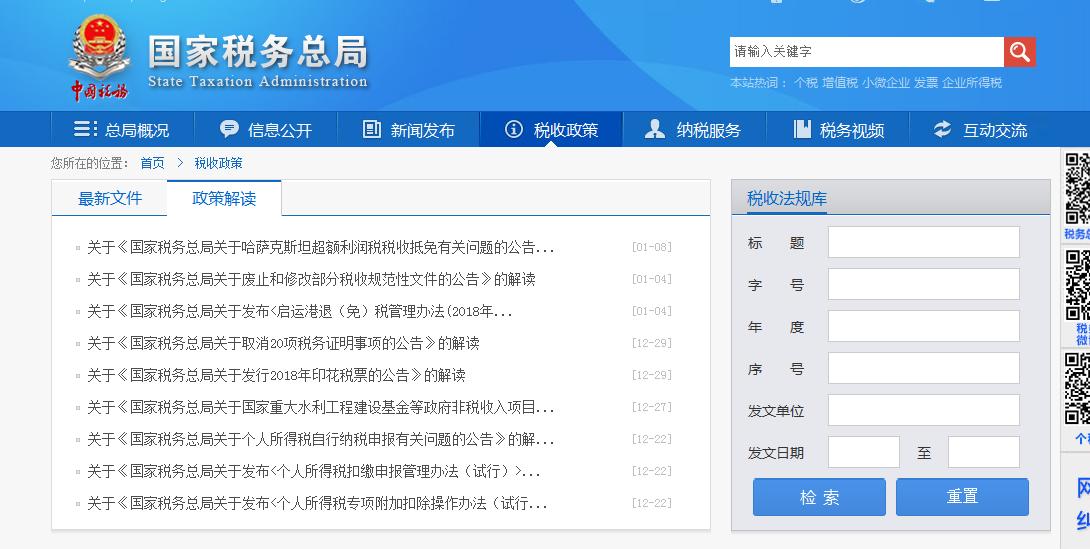Click hot word 发票
The image size is (1090, 549).
pyautogui.click(x=926, y=83)
